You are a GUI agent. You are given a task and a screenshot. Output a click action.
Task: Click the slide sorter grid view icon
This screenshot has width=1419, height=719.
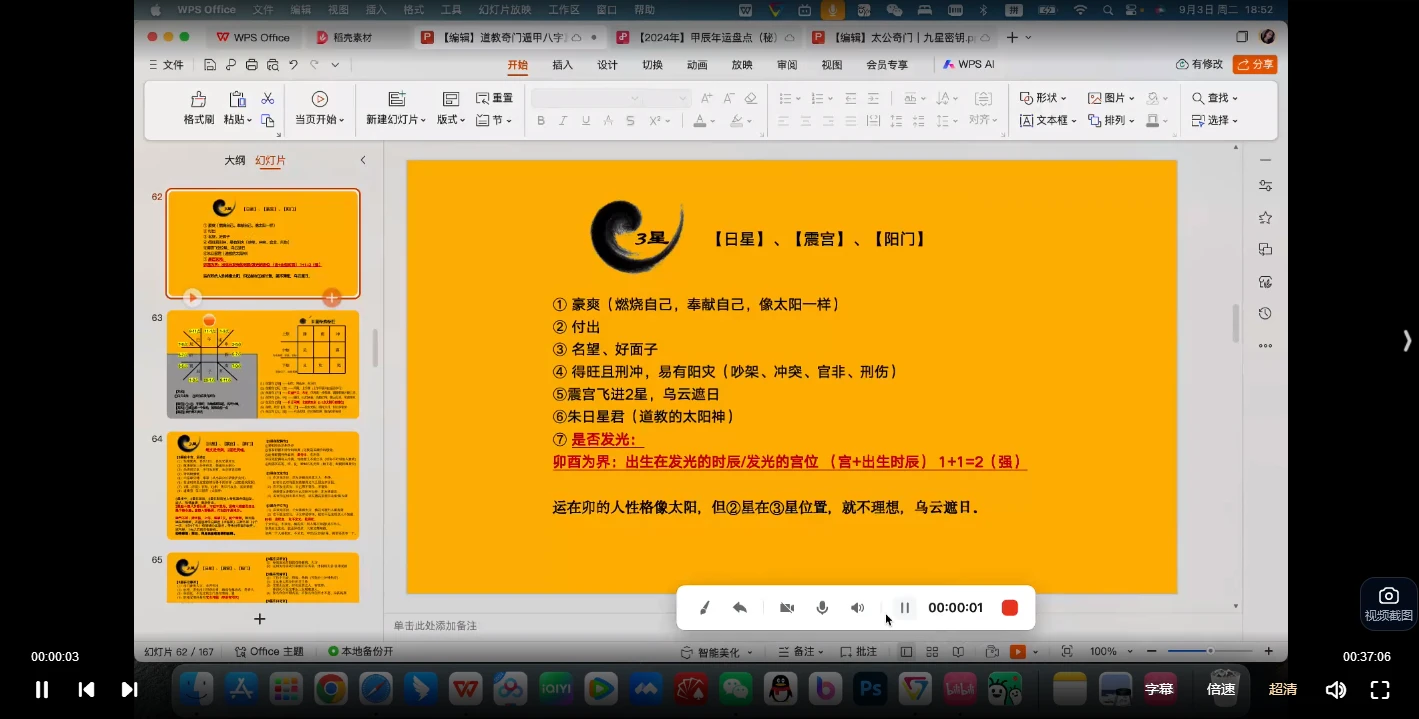[x=932, y=652]
